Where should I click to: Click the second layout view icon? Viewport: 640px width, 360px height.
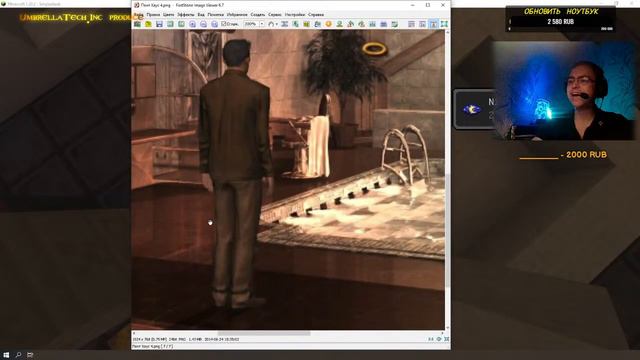tap(422, 24)
